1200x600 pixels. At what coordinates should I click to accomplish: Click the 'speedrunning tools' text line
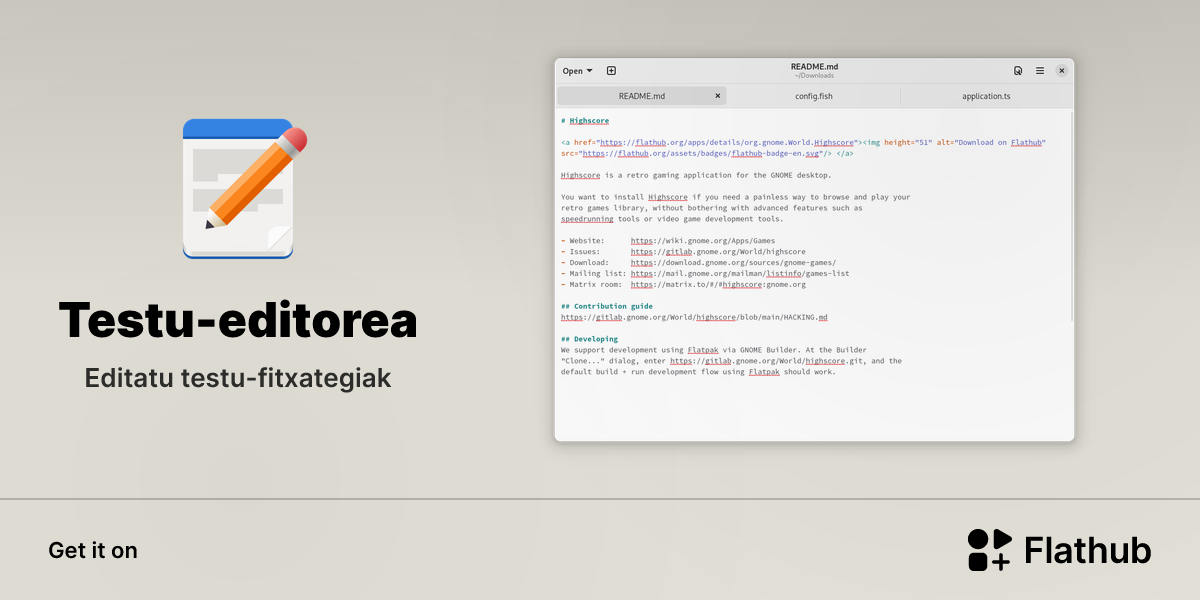pyautogui.click(x=672, y=219)
